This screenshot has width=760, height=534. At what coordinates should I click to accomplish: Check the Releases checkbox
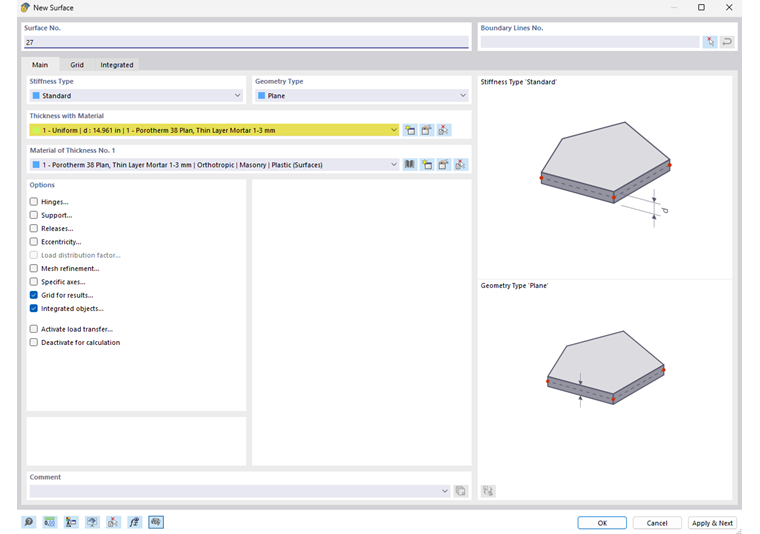(33, 228)
